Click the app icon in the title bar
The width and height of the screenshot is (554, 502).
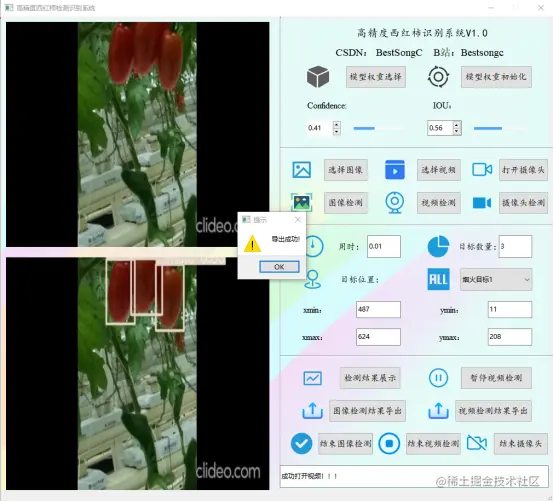(9, 7)
